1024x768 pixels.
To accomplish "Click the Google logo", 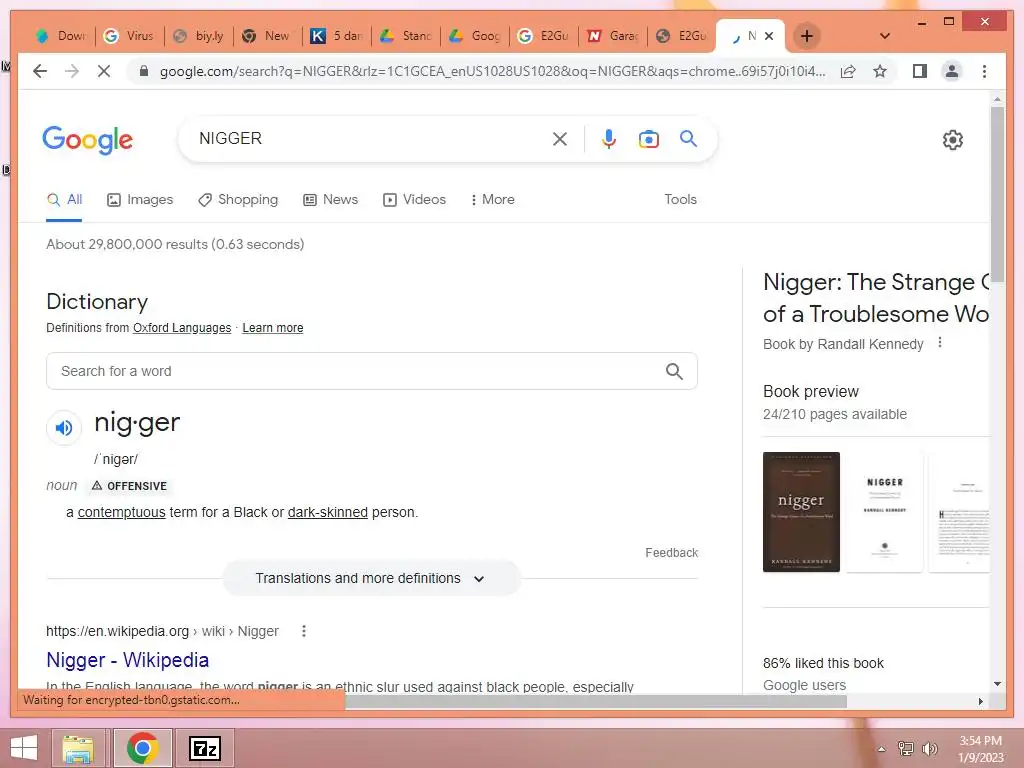I will [88, 139].
